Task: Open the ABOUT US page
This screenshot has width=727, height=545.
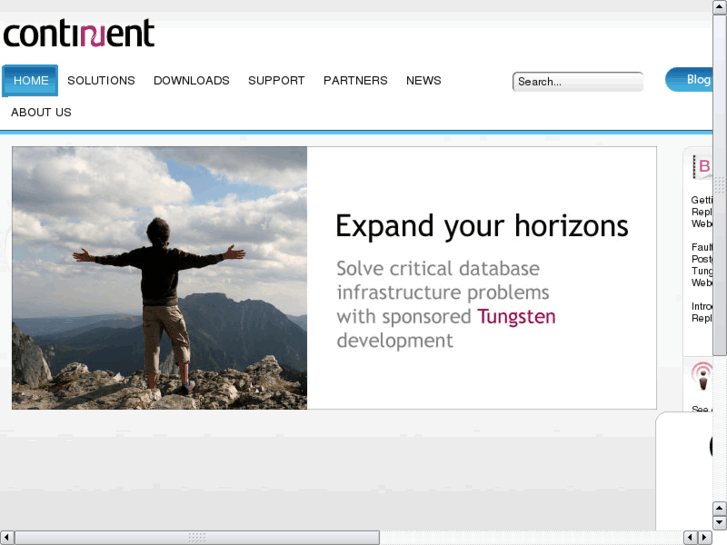Action: point(41,112)
